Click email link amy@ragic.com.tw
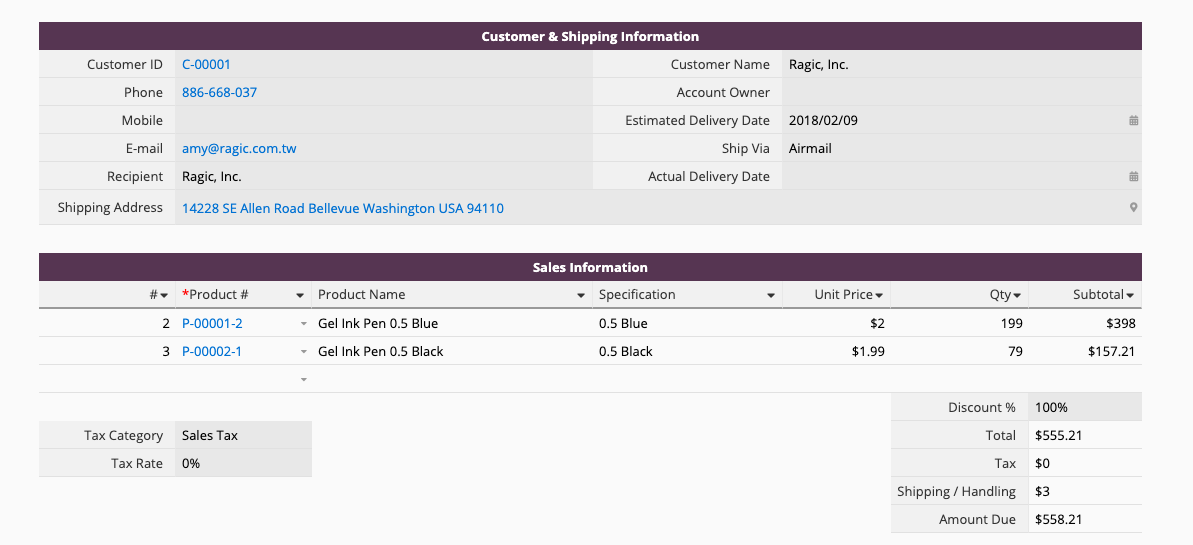 239,148
